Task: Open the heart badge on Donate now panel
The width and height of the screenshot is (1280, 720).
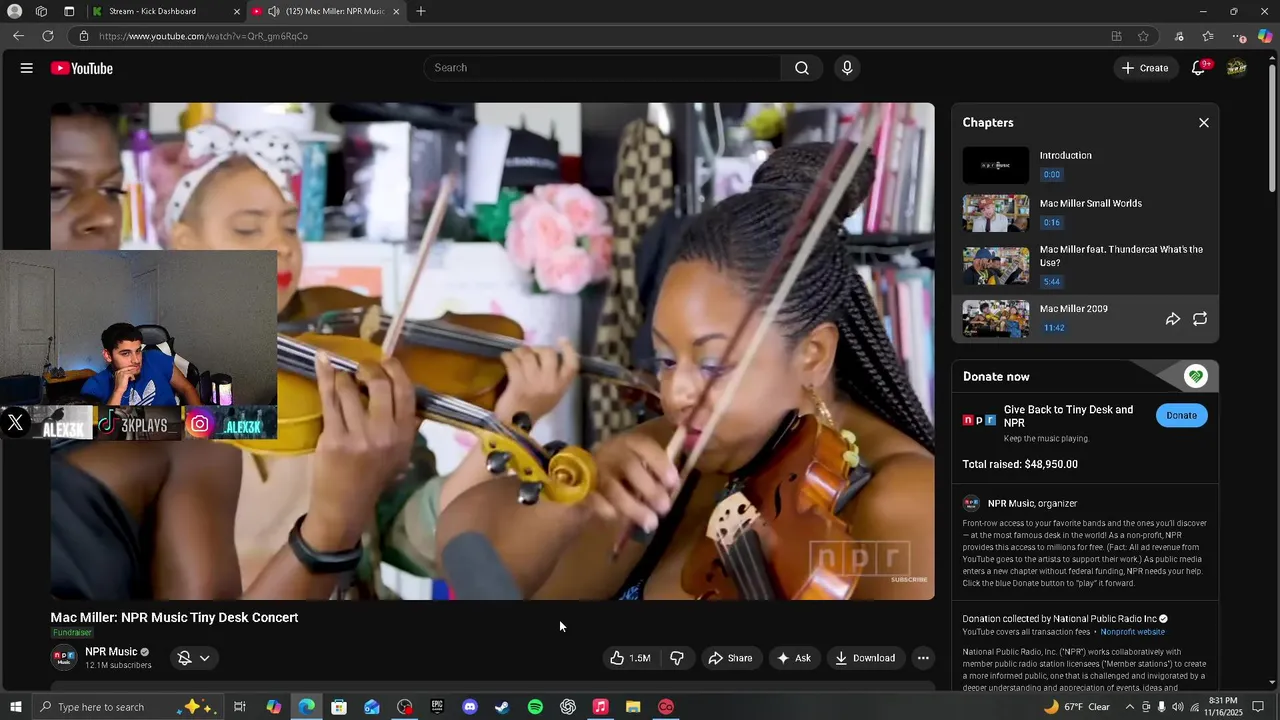Action: pos(1195,376)
